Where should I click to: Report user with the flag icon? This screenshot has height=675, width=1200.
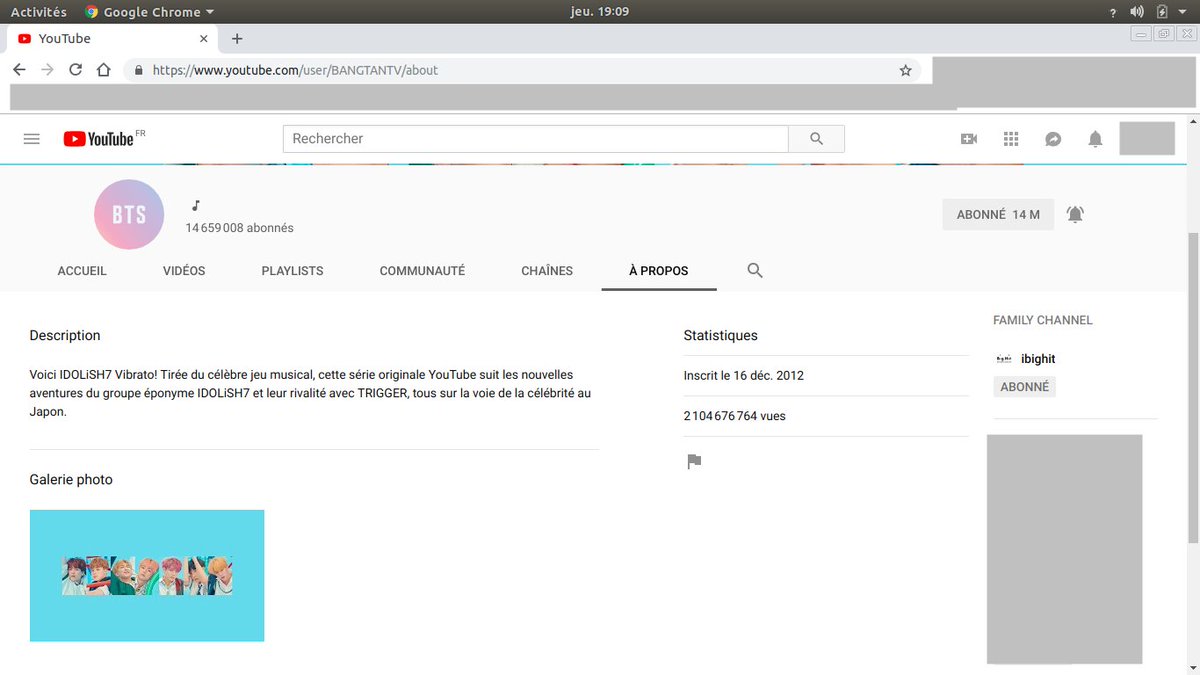[694, 461]
